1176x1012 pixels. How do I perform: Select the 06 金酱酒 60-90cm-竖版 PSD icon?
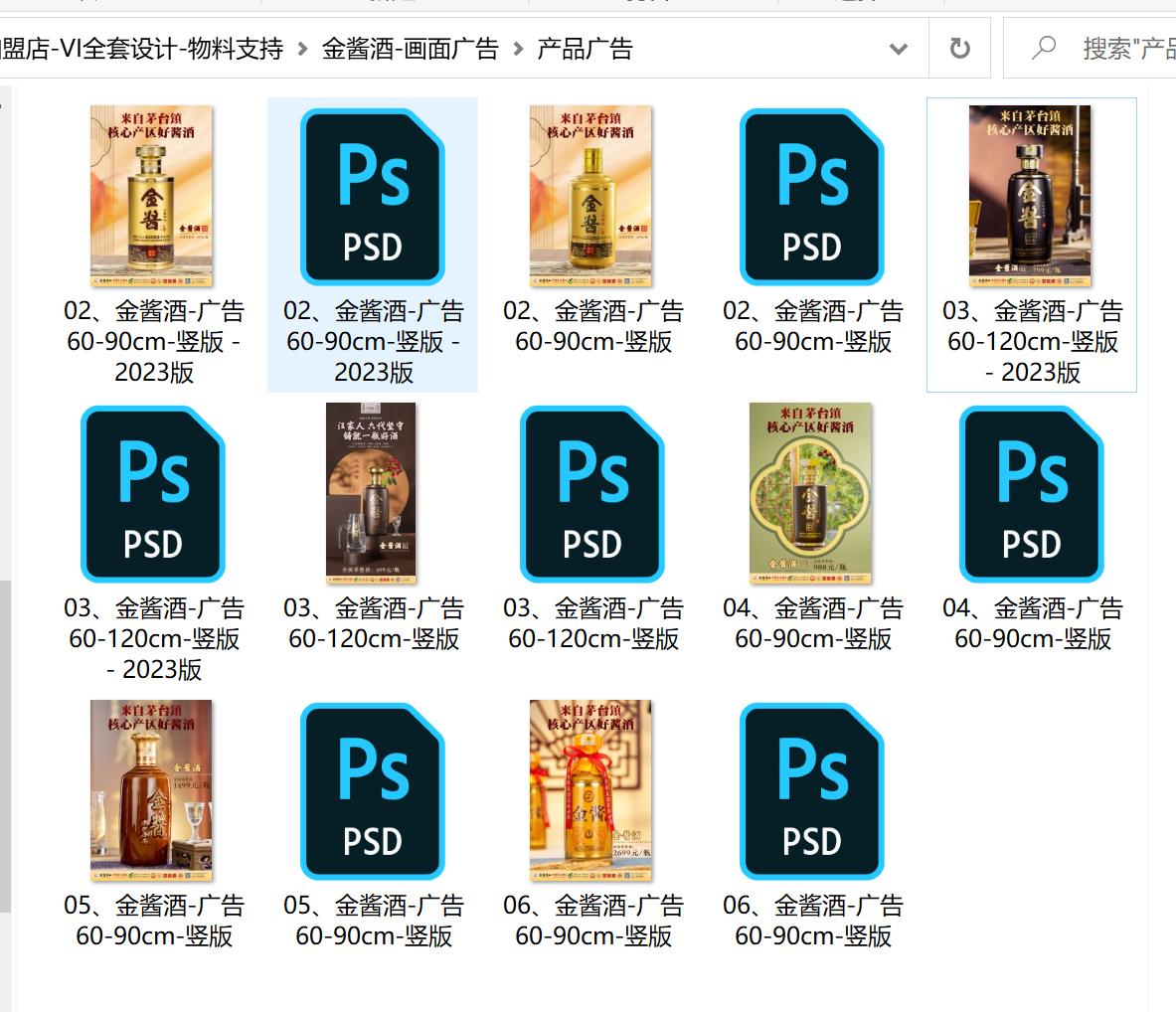[812, 790]
